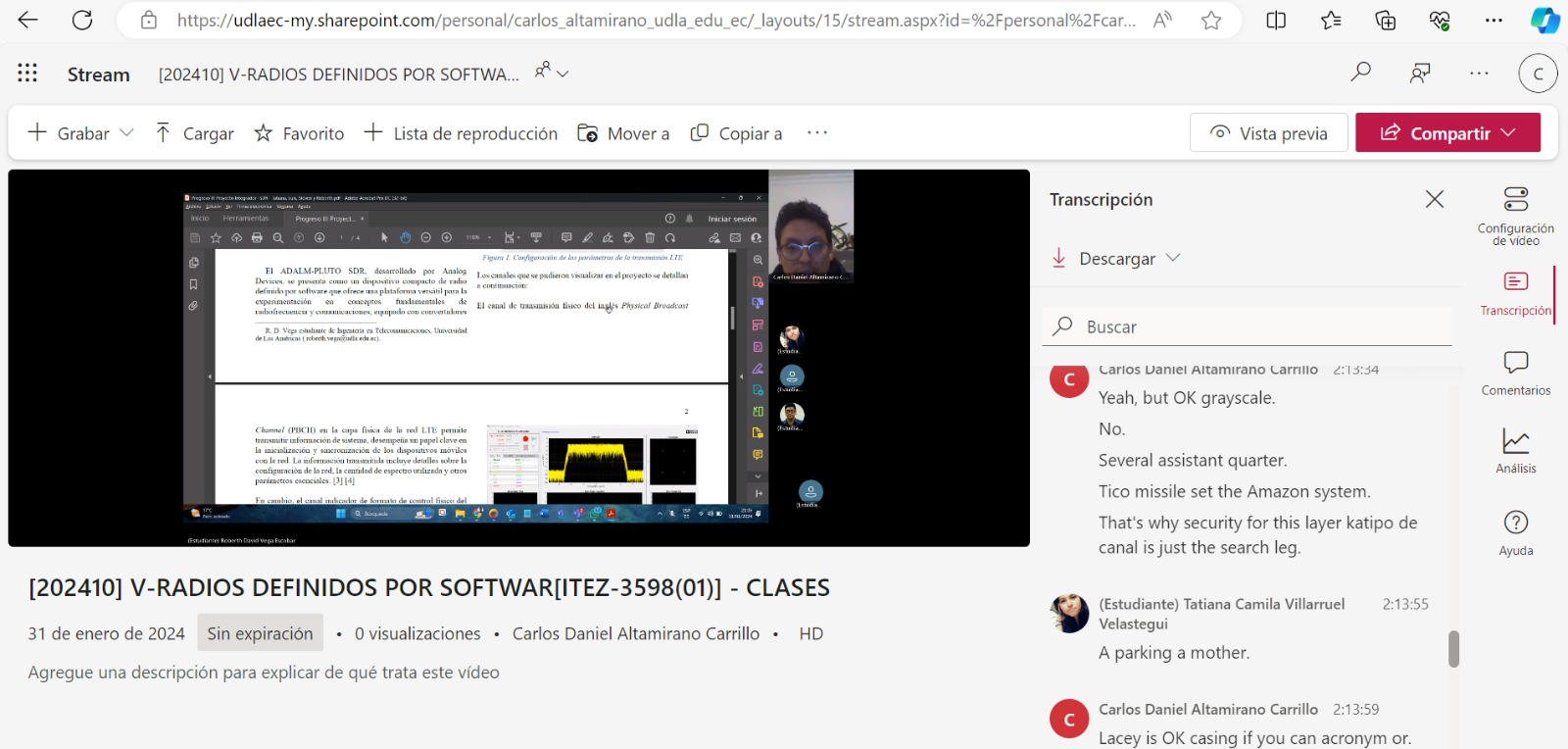Screen dimensions: 1568x749
Task: Click the Buscar transcript search field
Action: point(1254,326)
